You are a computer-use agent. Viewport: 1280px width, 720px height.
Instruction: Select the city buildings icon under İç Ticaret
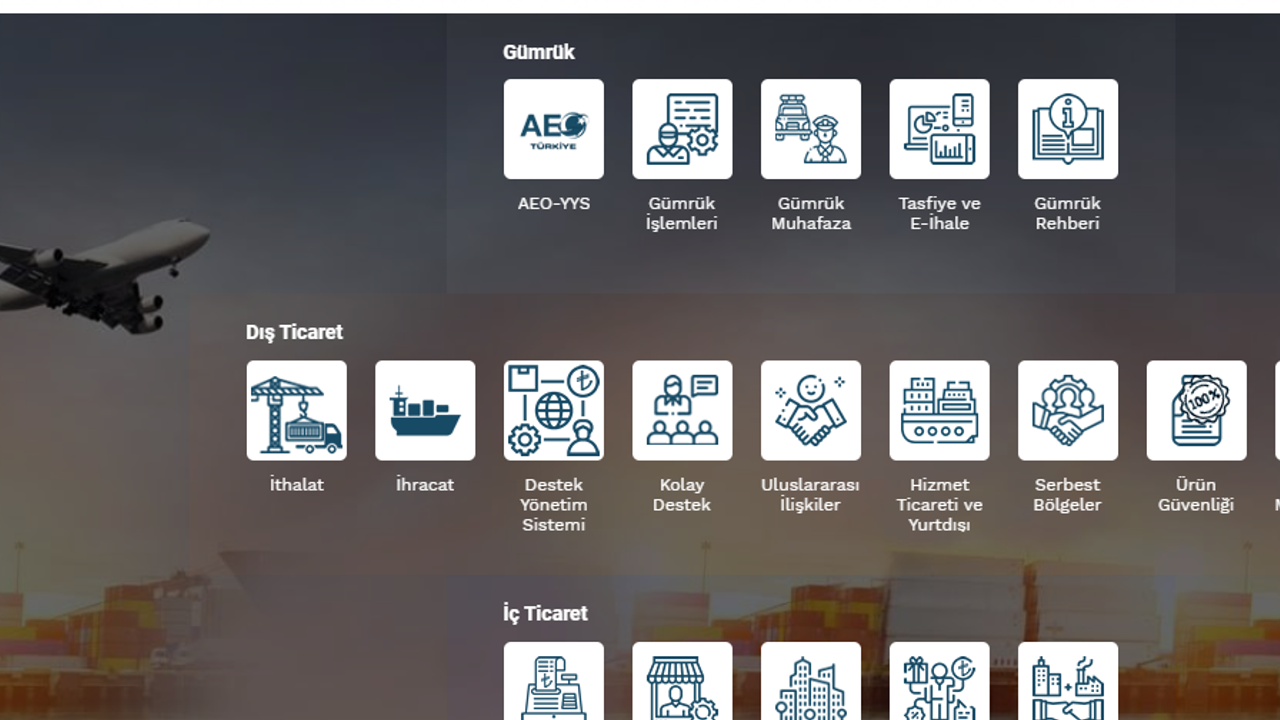coord(810,682)
